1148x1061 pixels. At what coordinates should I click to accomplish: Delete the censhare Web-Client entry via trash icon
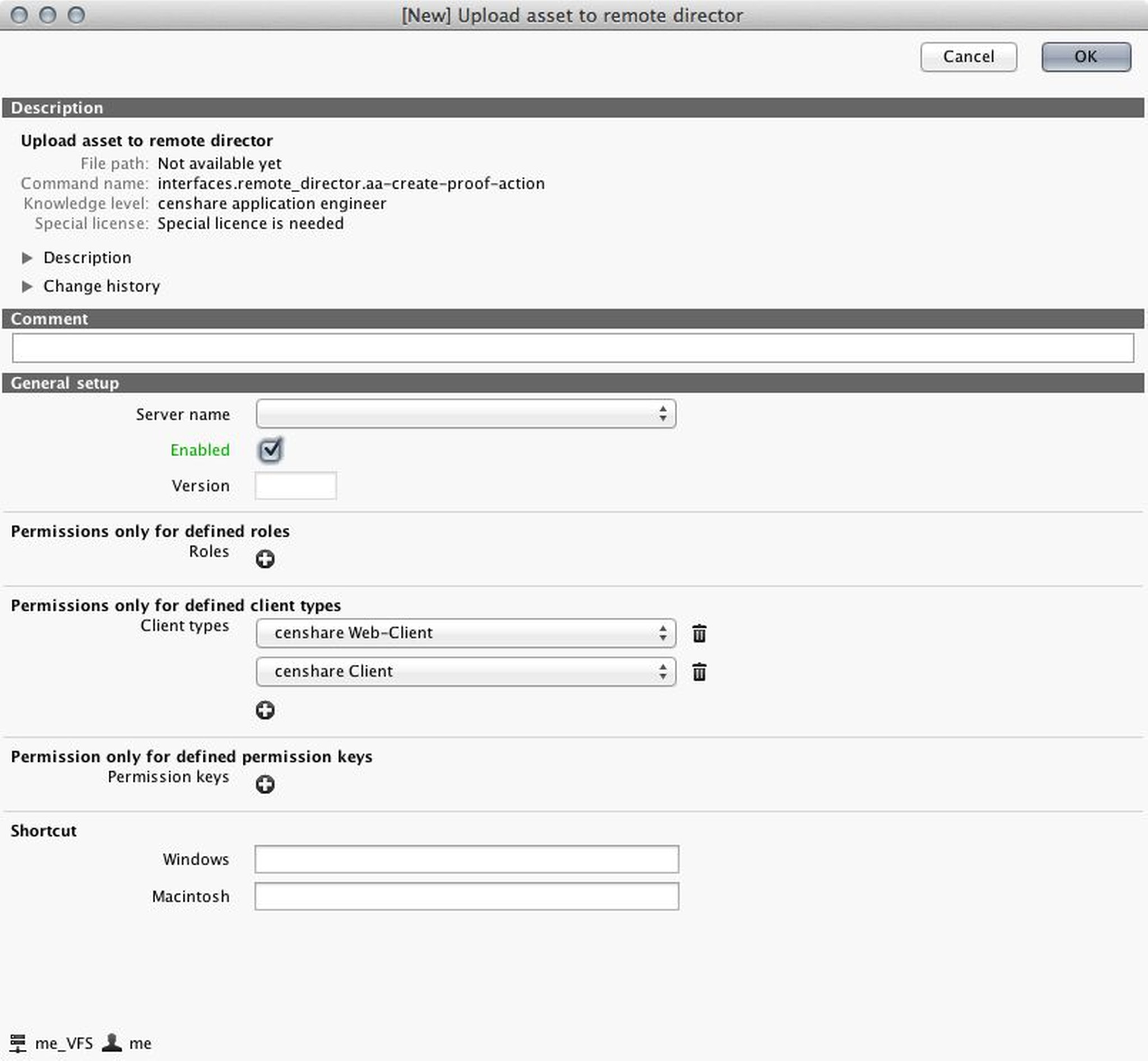coord(699,633)
